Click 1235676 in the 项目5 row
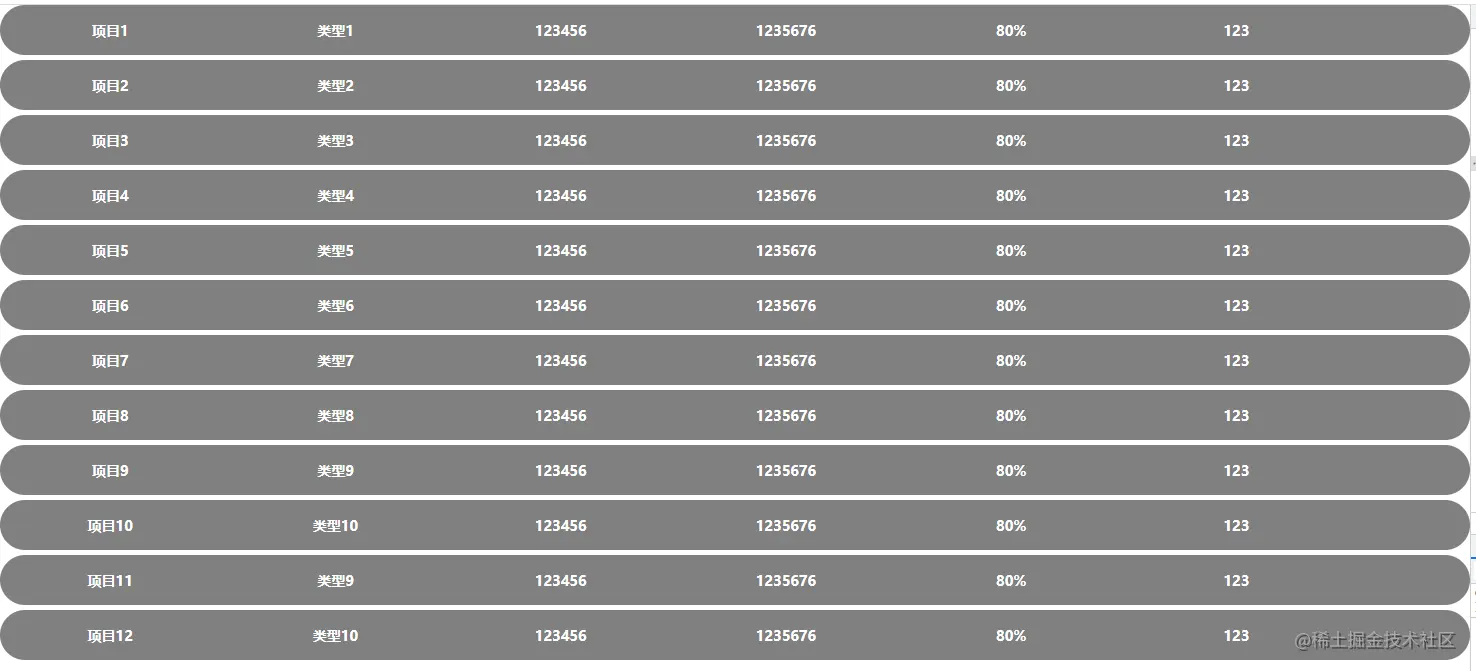Screen dimensions: 1476x671 [786, 251]
